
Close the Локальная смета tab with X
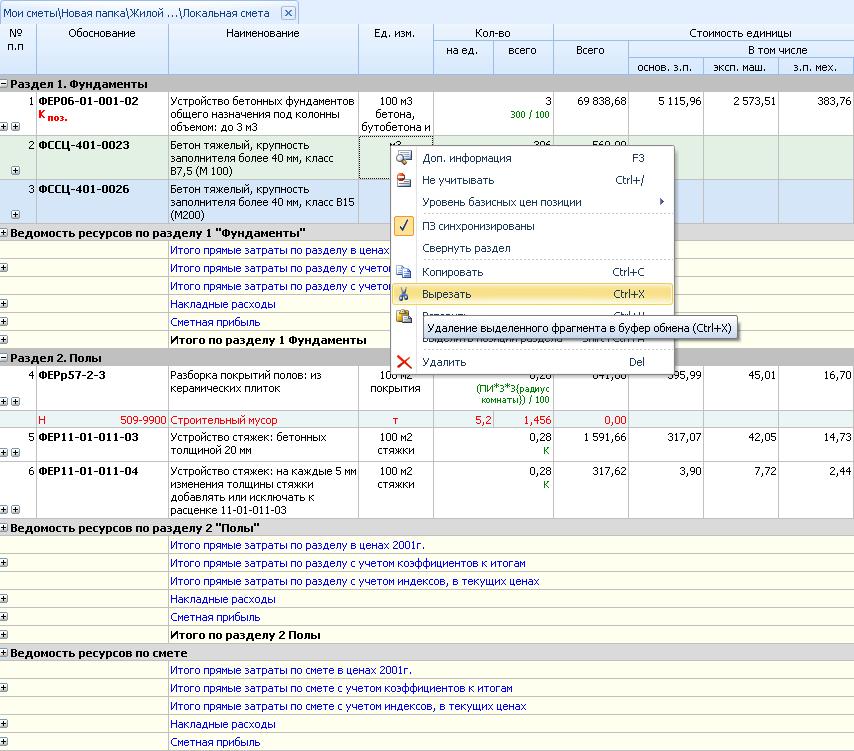pos(288,13)
